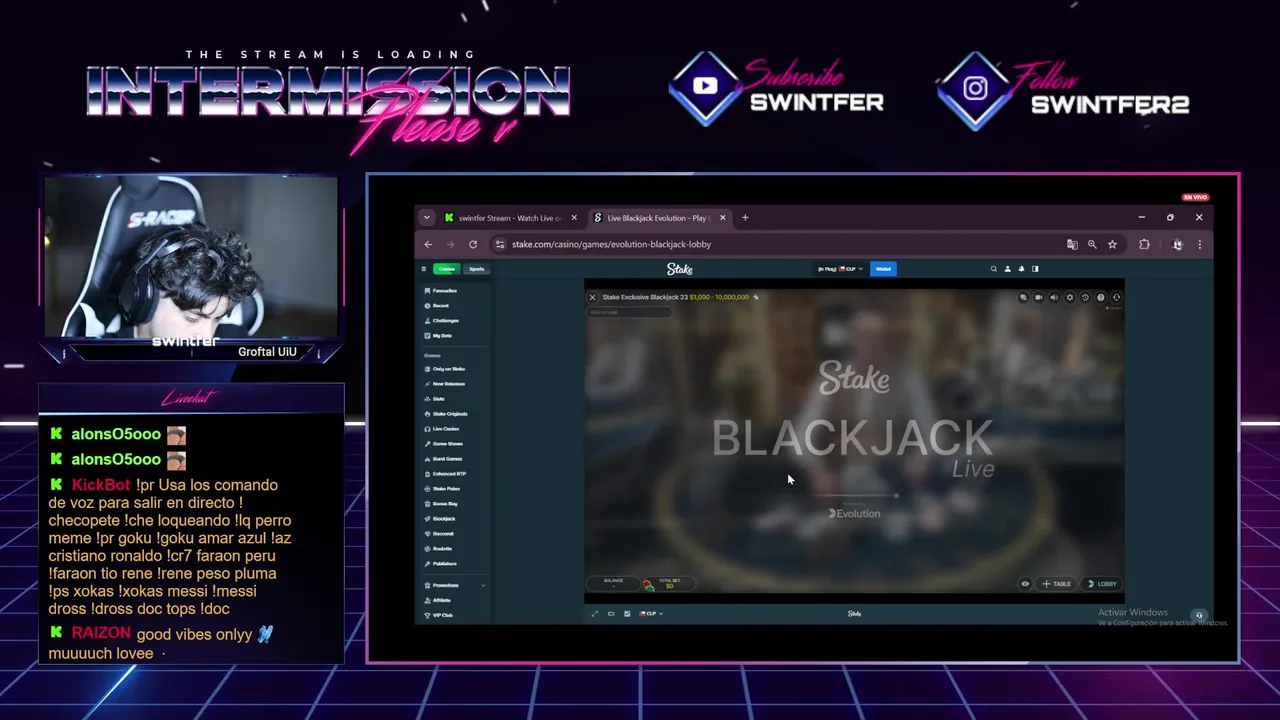The image size is (1280, 720).
Task: Open Favourites in Stake sidebar
Action: point(441,290)
